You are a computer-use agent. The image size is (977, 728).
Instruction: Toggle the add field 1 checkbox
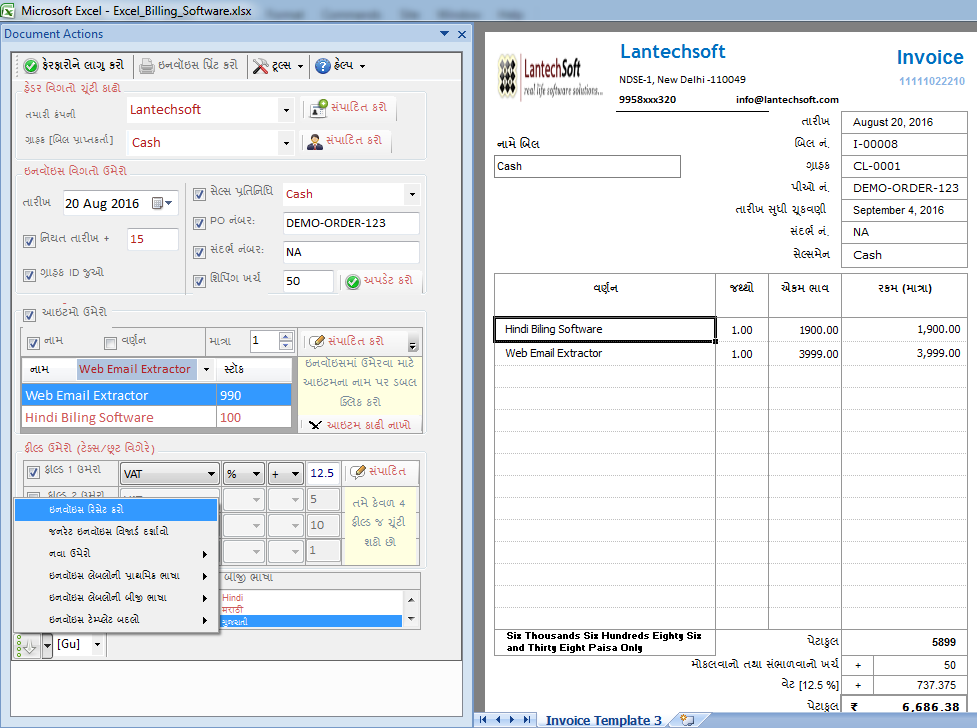[x=34, y=472]
